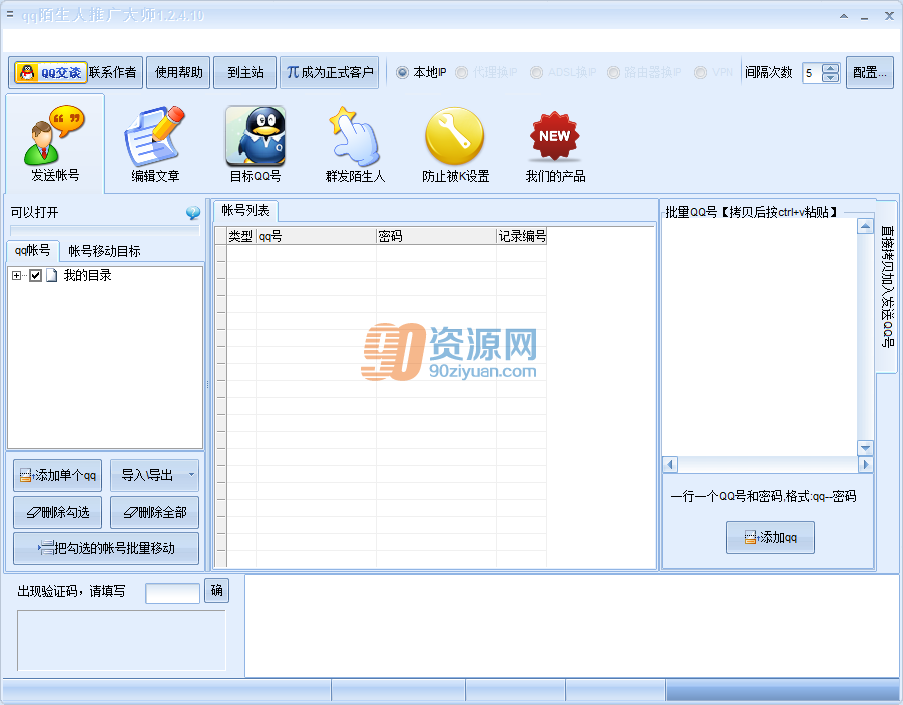Decrease the 间隔次数 value
The width and height of the screenshot is (903, 705).
830,77
